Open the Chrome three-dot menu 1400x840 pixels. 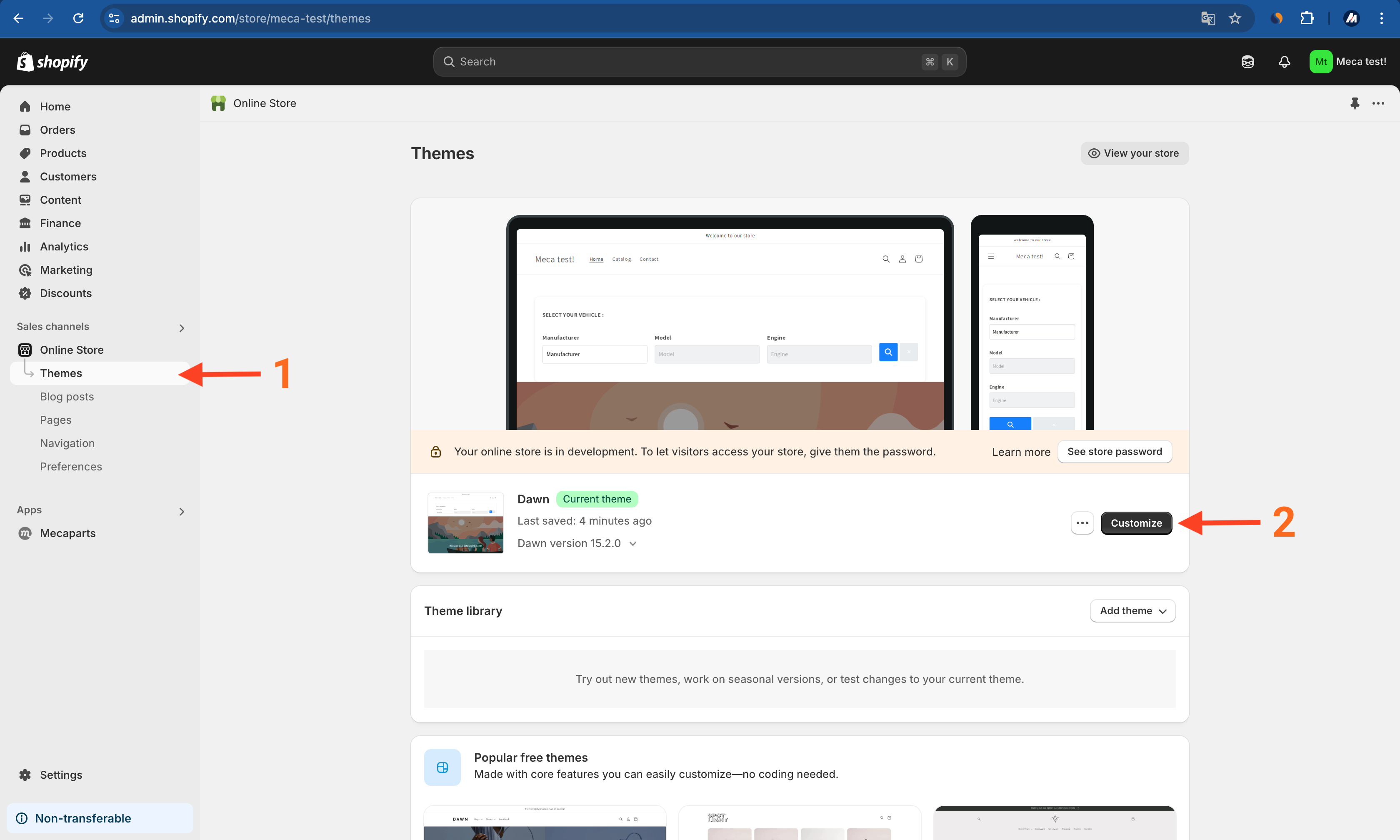coord(1381,18)
